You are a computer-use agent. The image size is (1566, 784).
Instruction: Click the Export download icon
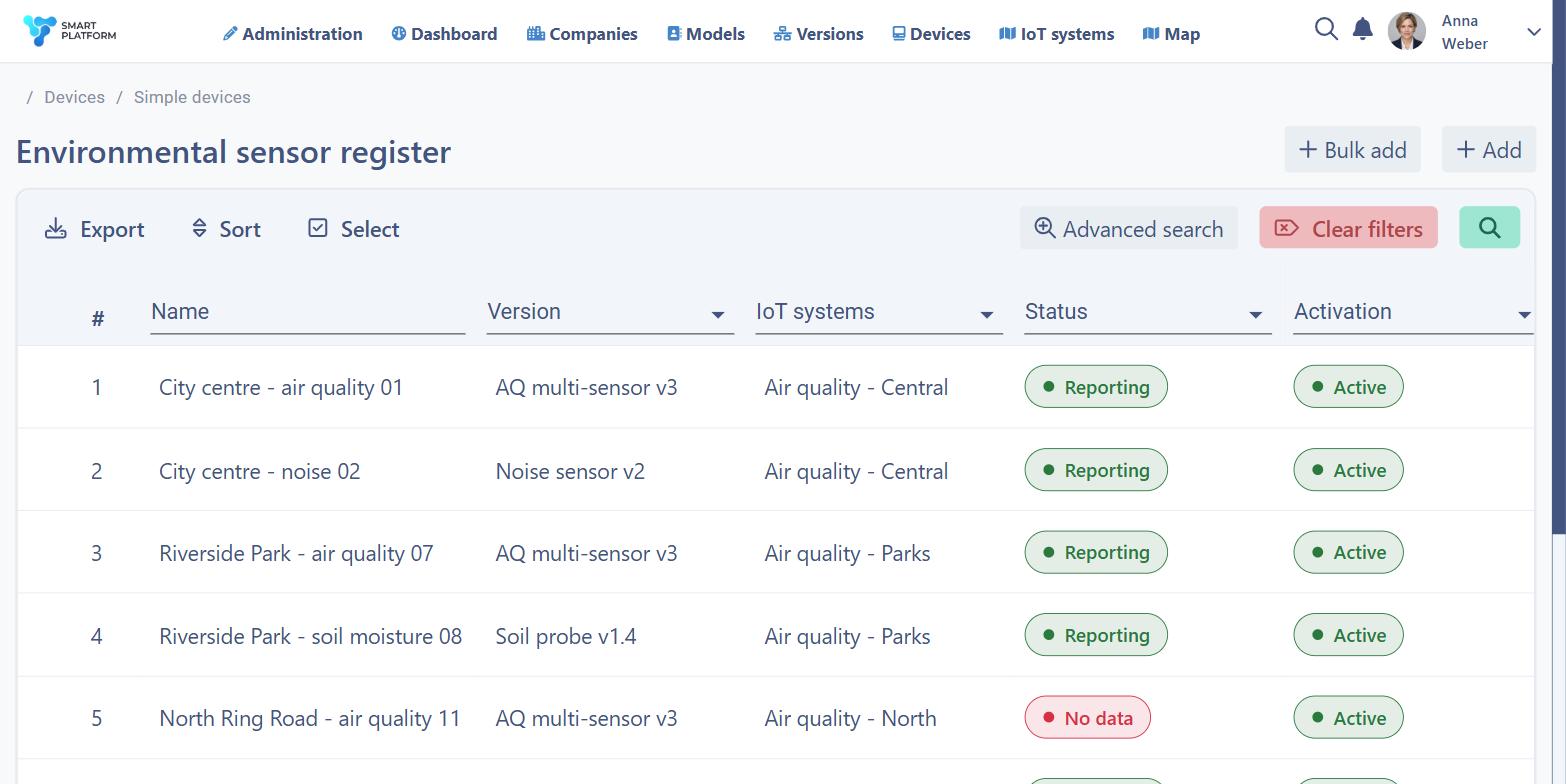[x=56, y=229]
